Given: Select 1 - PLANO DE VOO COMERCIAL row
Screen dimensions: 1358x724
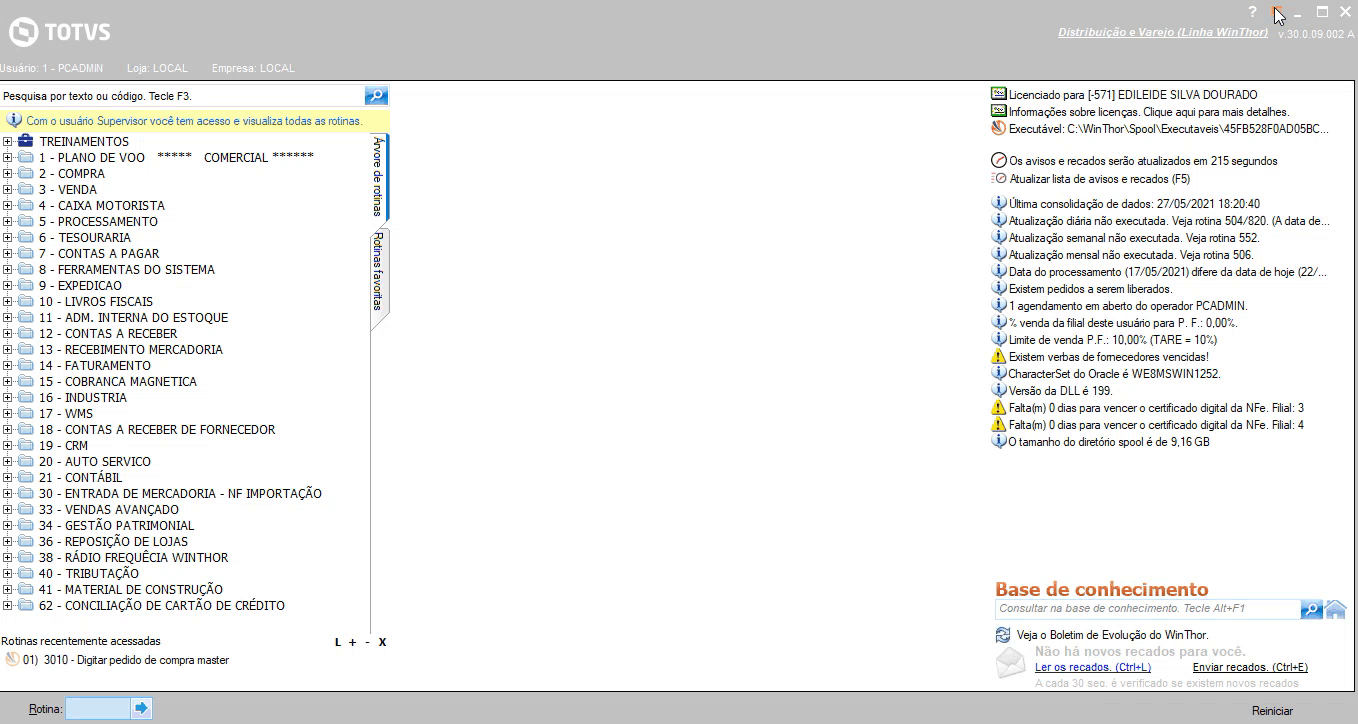Looking at the screenshot, I should tap(176, 157).
